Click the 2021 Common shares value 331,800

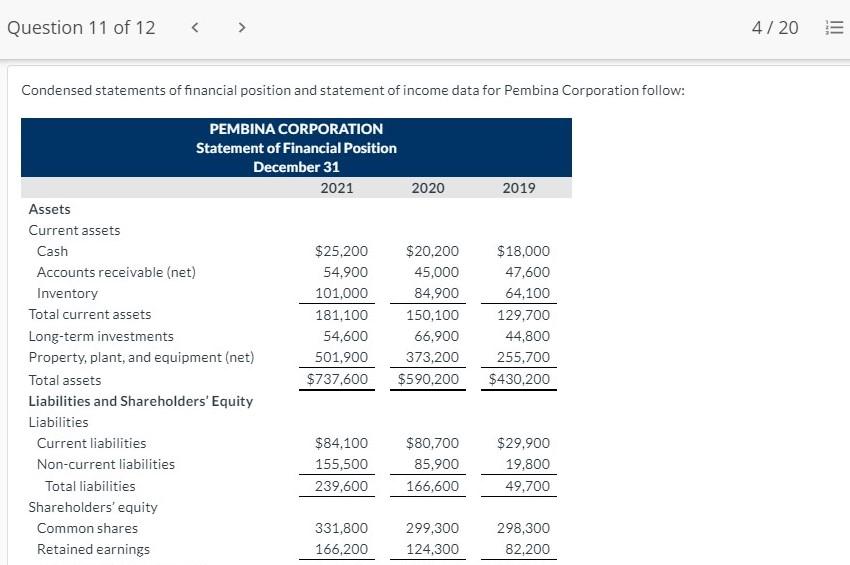[342, 528]
